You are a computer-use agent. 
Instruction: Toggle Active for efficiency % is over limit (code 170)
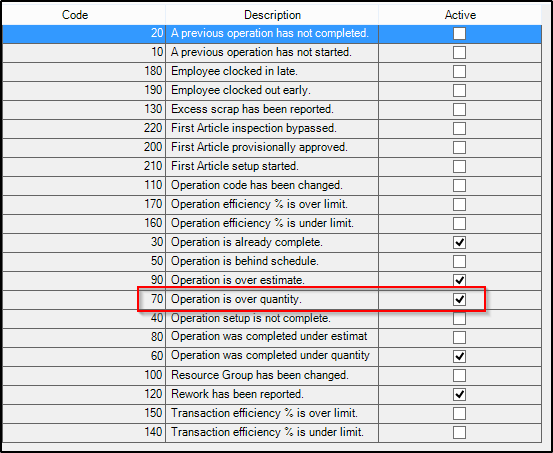459,205
